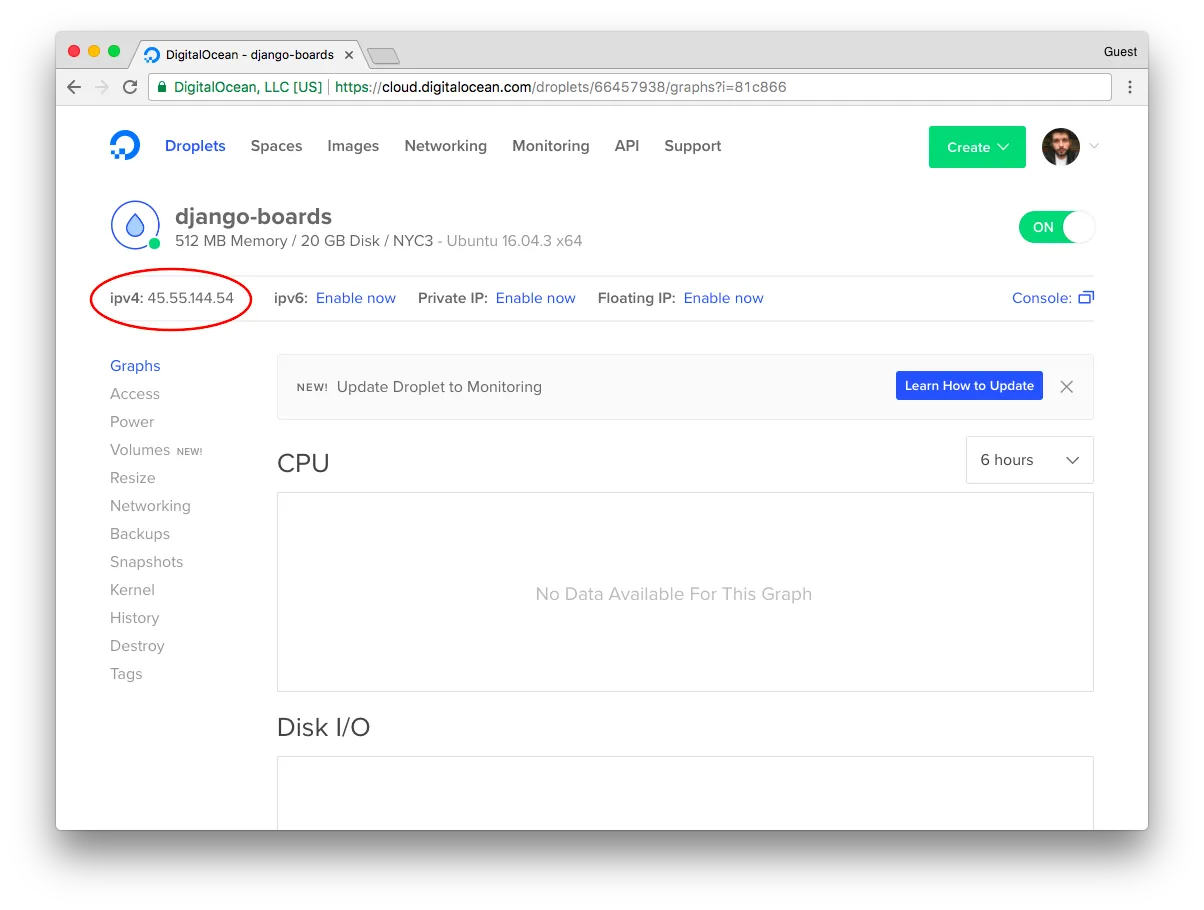
Task: Open the Chrome three-dot menu
Action: [x=1130, y=87]
